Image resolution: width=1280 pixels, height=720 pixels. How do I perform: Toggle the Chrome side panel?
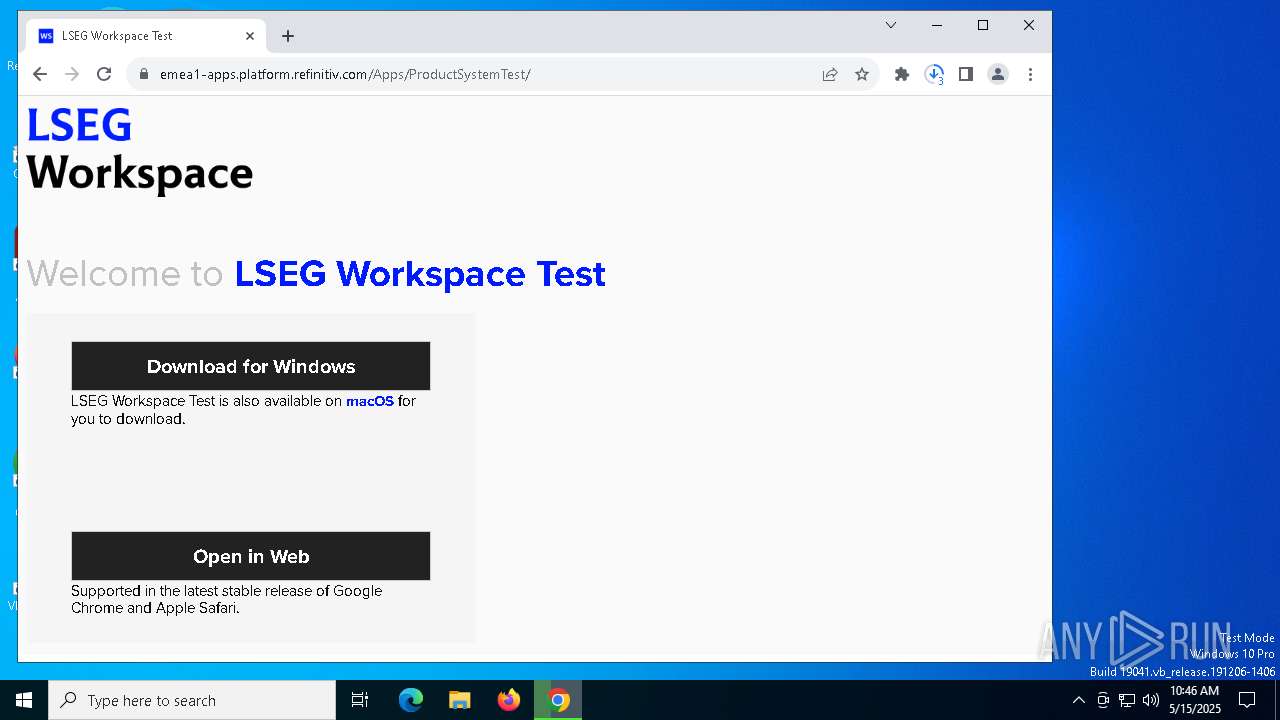click(x=966, y=74)
